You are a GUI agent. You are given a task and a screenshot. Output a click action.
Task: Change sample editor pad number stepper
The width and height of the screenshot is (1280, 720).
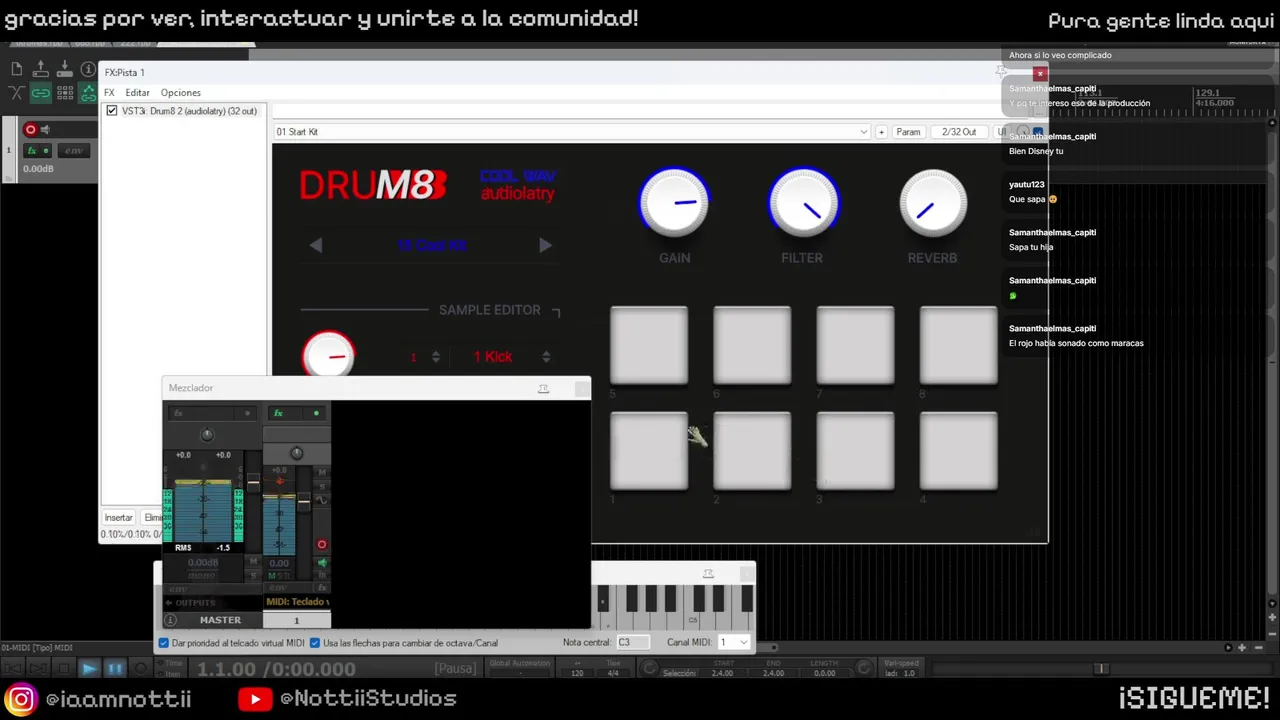point(435,357)
